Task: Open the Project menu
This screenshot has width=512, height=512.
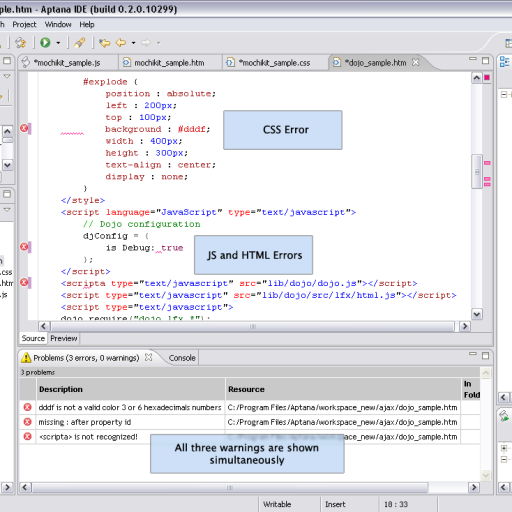Action: (x=24, y=24)
